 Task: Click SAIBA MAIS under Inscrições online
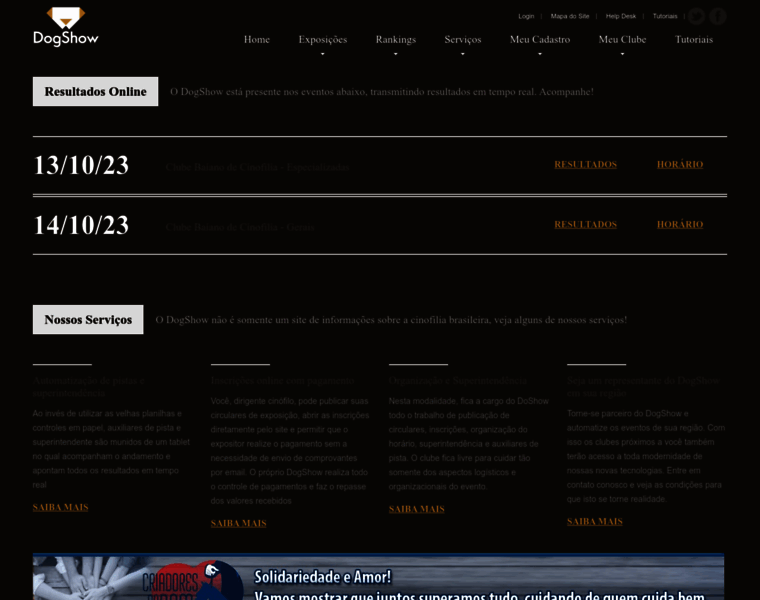point(238,523)
